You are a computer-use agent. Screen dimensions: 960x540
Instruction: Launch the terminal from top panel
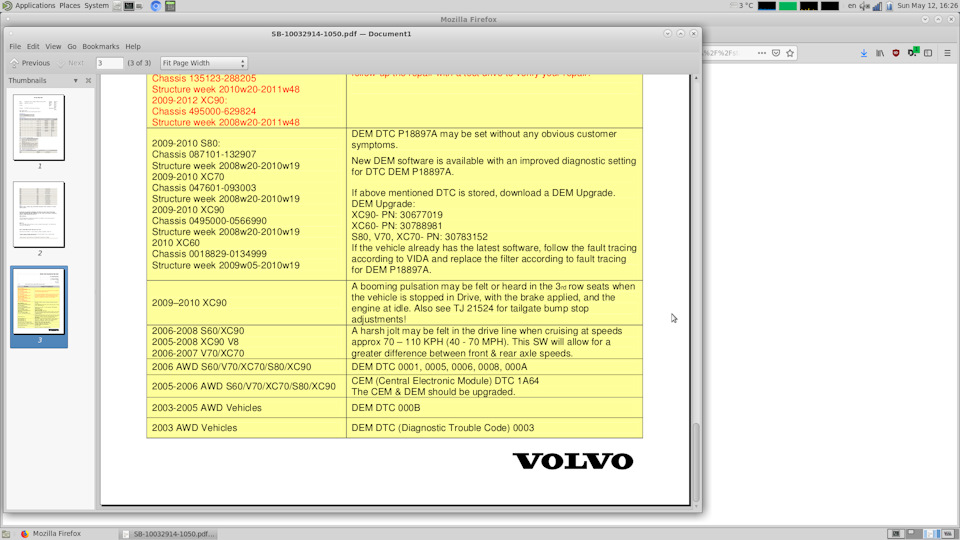[x=129, y=6]
